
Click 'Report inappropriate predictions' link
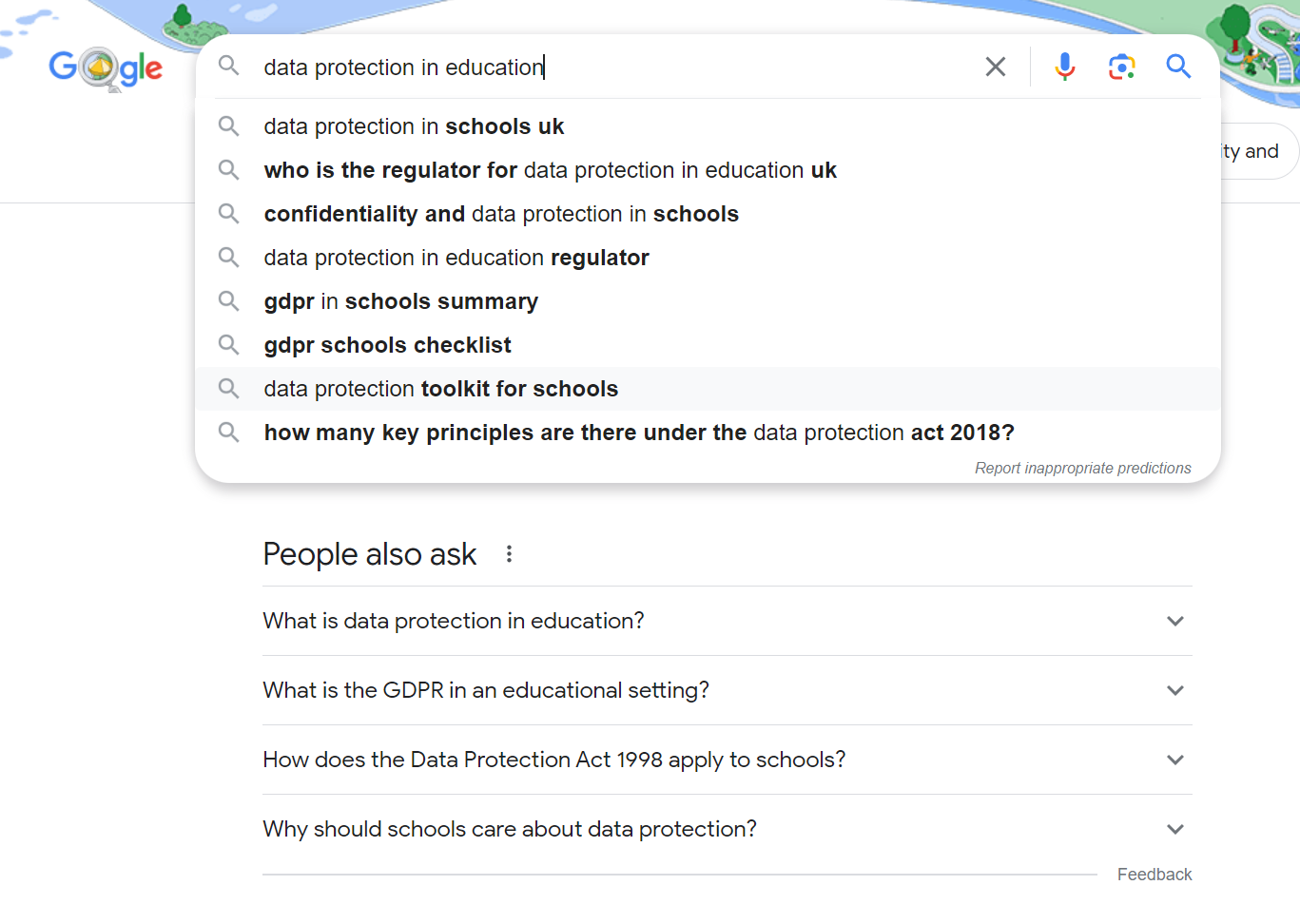[1082, 468]
